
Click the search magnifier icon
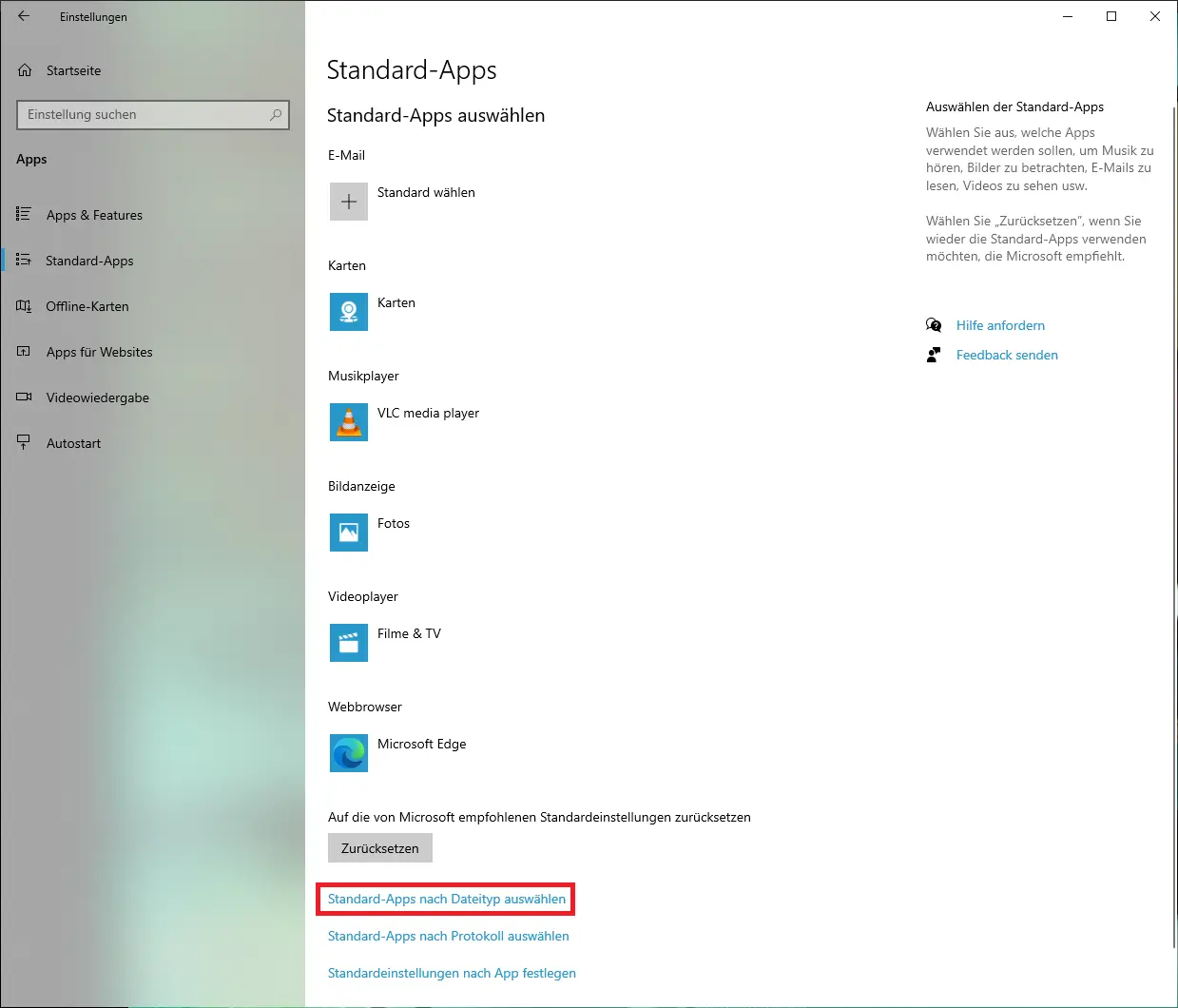click(276, 114)
